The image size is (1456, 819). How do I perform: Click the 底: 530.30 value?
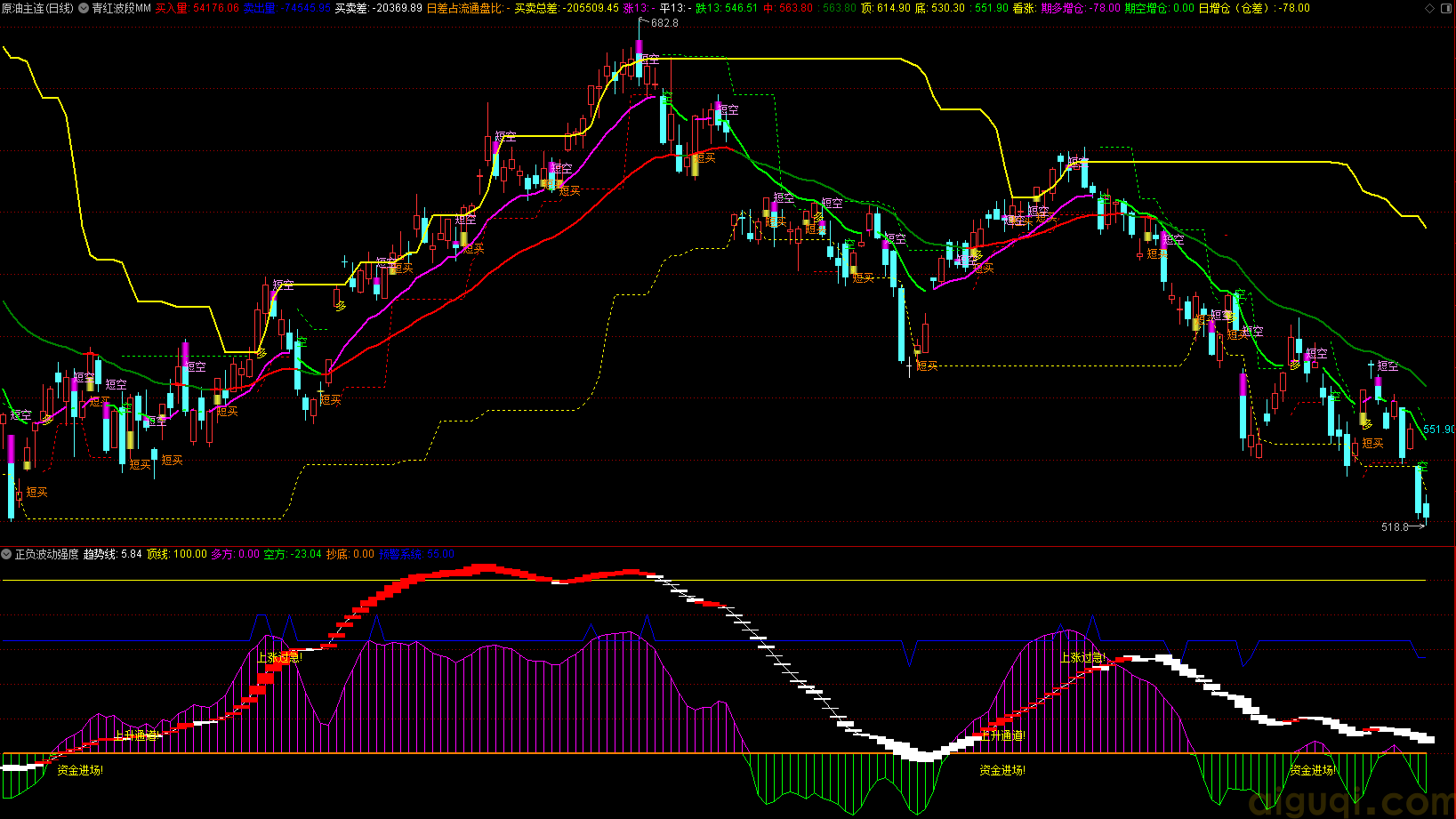click(x=940, y=8)
